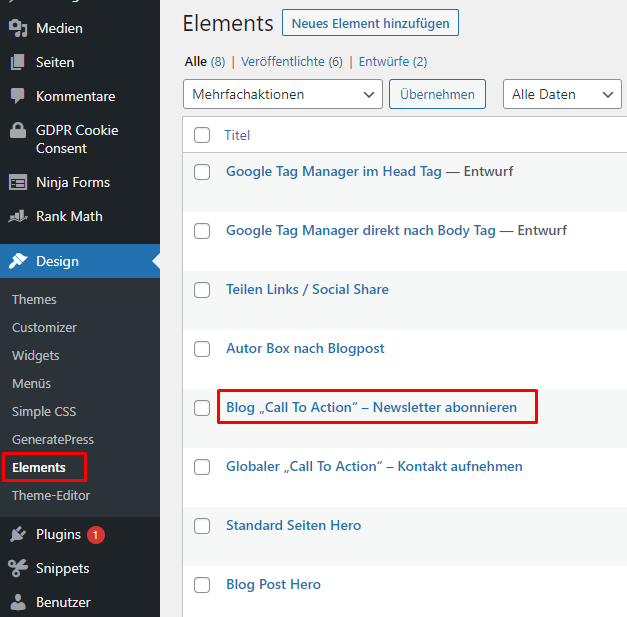Click the GDPR Cookie Consent lock icon
627x617 pixels.
point(18,130)
